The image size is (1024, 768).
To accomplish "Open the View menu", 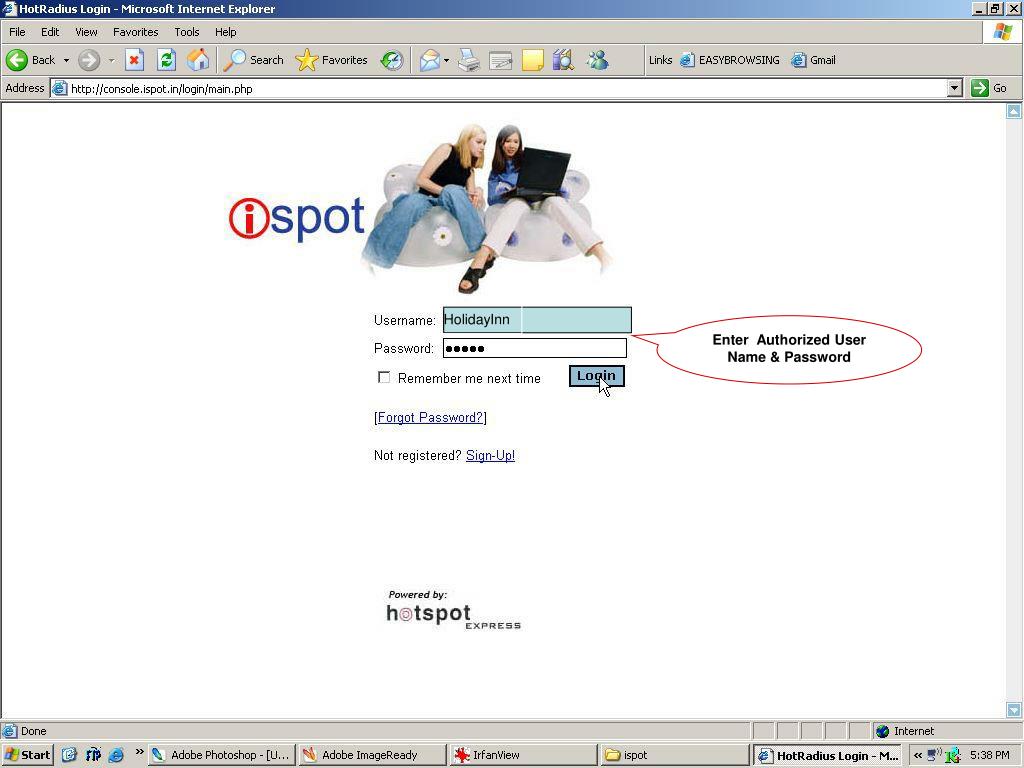I will coord(86,32).
